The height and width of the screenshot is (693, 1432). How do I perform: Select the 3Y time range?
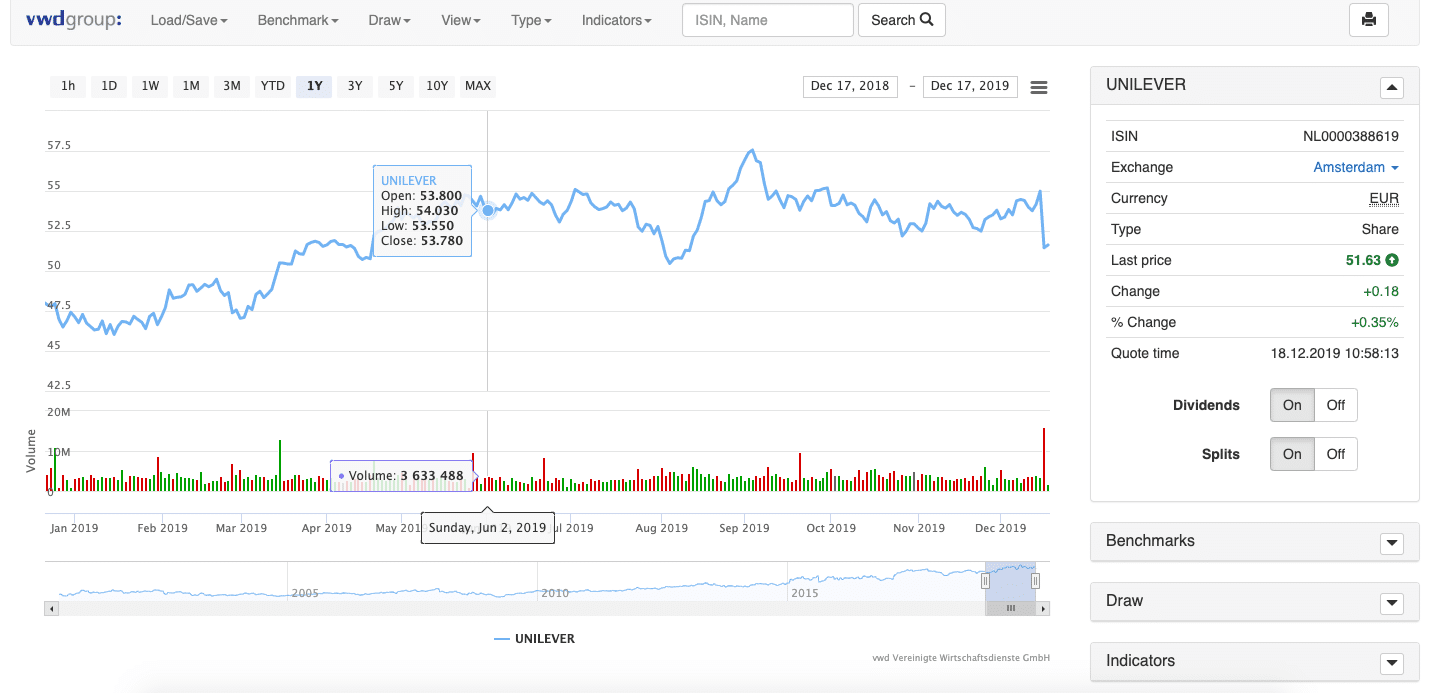pos(355,86)
